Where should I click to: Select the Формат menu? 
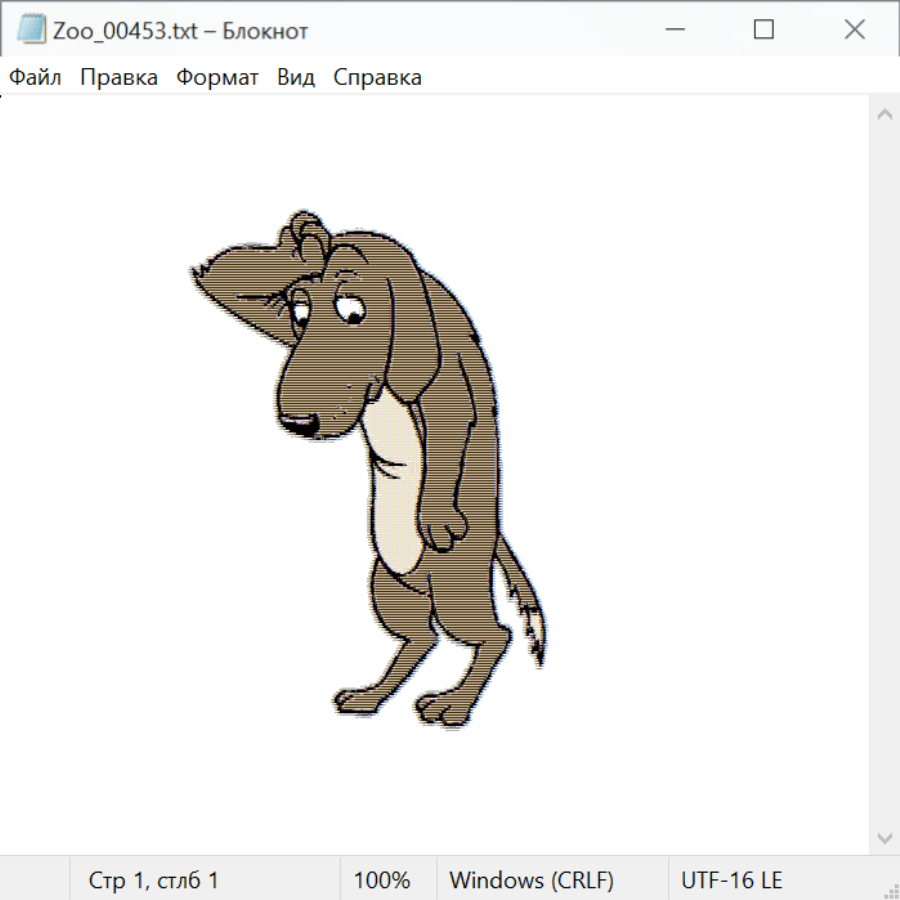tap(217, 78)
